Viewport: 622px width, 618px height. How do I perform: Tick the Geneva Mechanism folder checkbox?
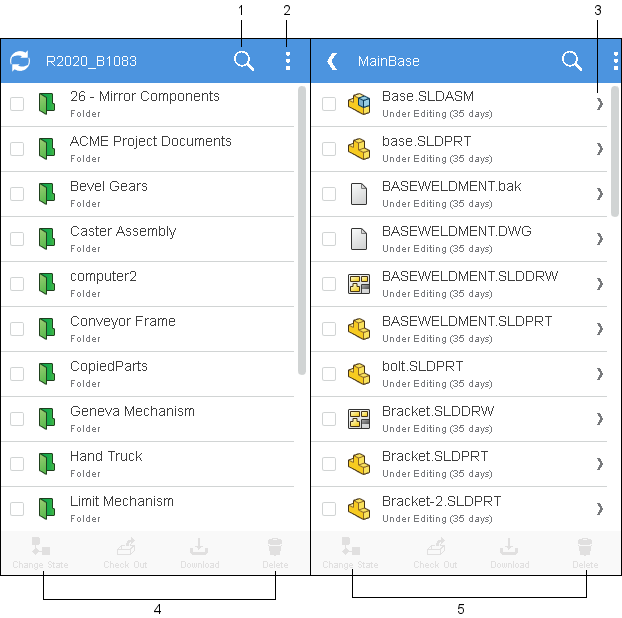17,418
